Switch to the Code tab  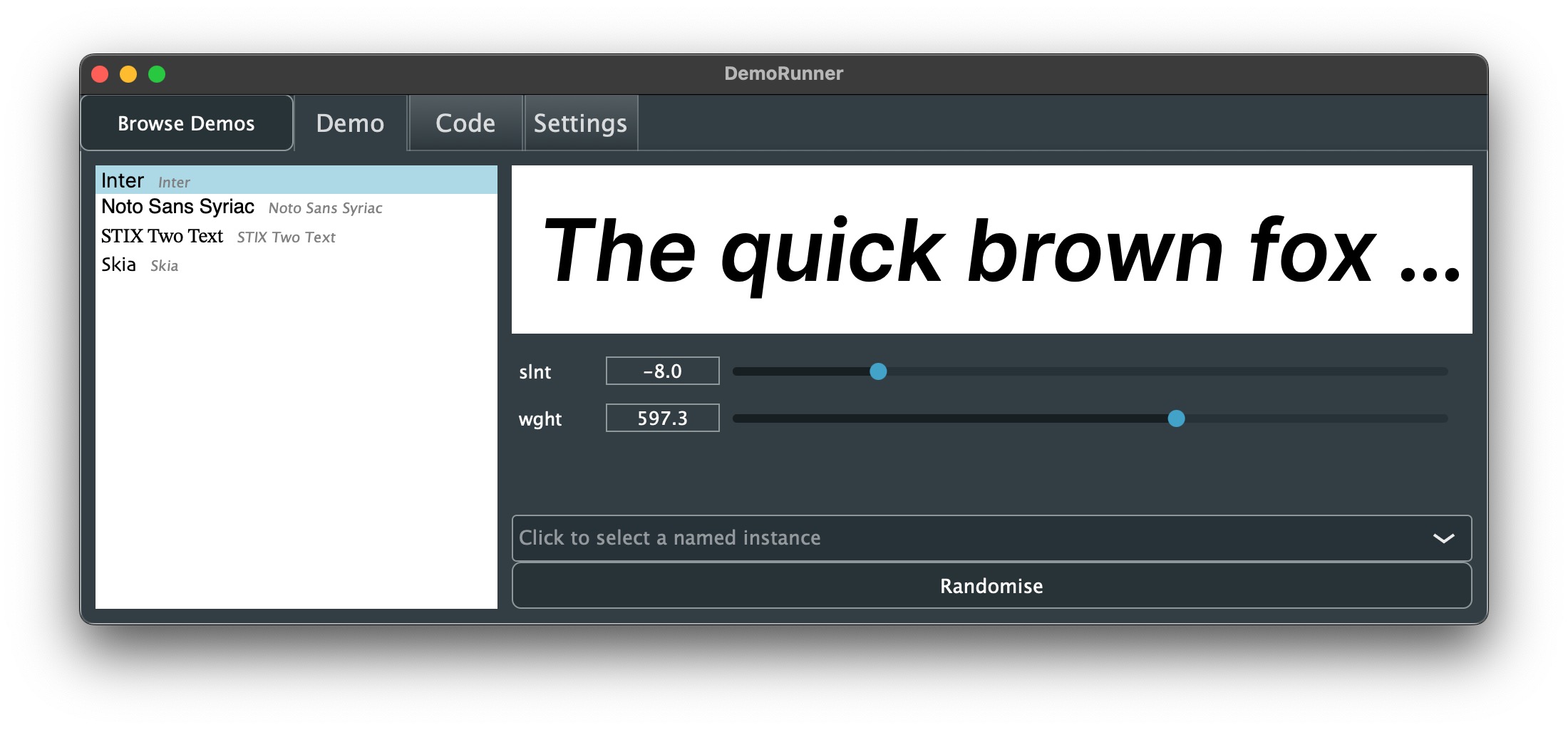[x=465, y=123]
